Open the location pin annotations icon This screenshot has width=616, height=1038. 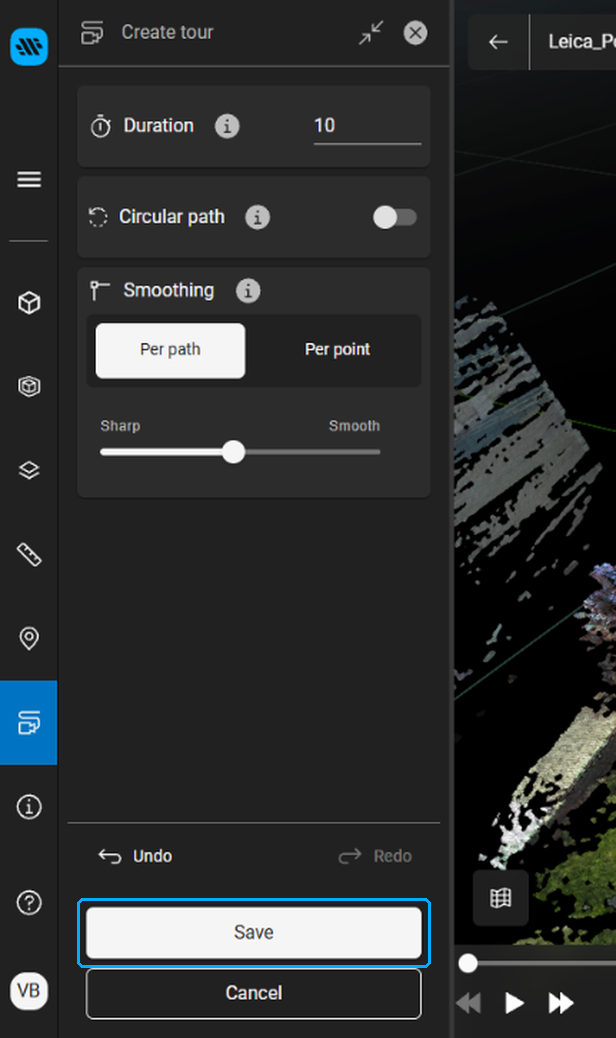pos(29,638)
